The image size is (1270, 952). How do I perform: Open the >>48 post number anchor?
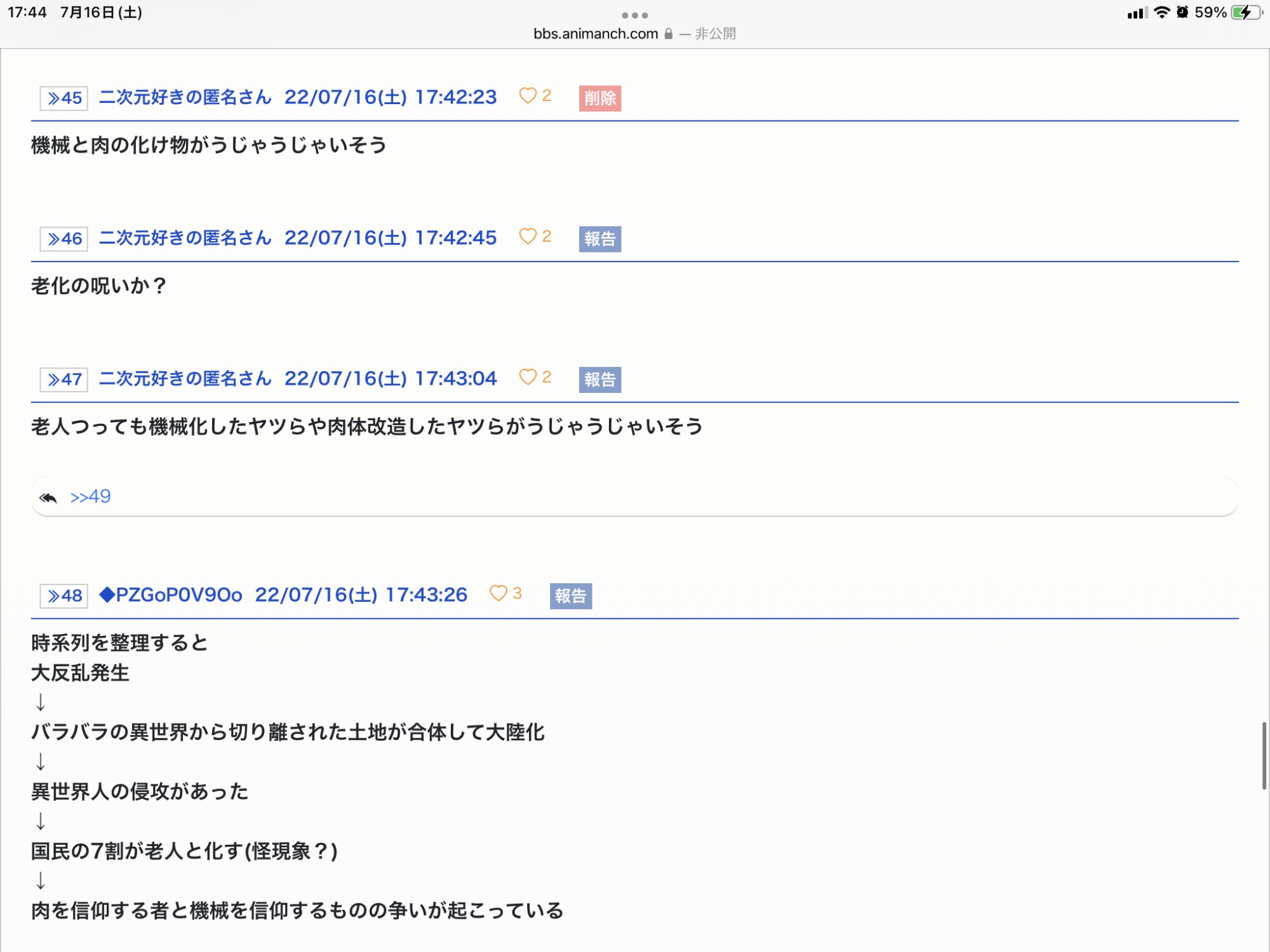coord(64,596)
